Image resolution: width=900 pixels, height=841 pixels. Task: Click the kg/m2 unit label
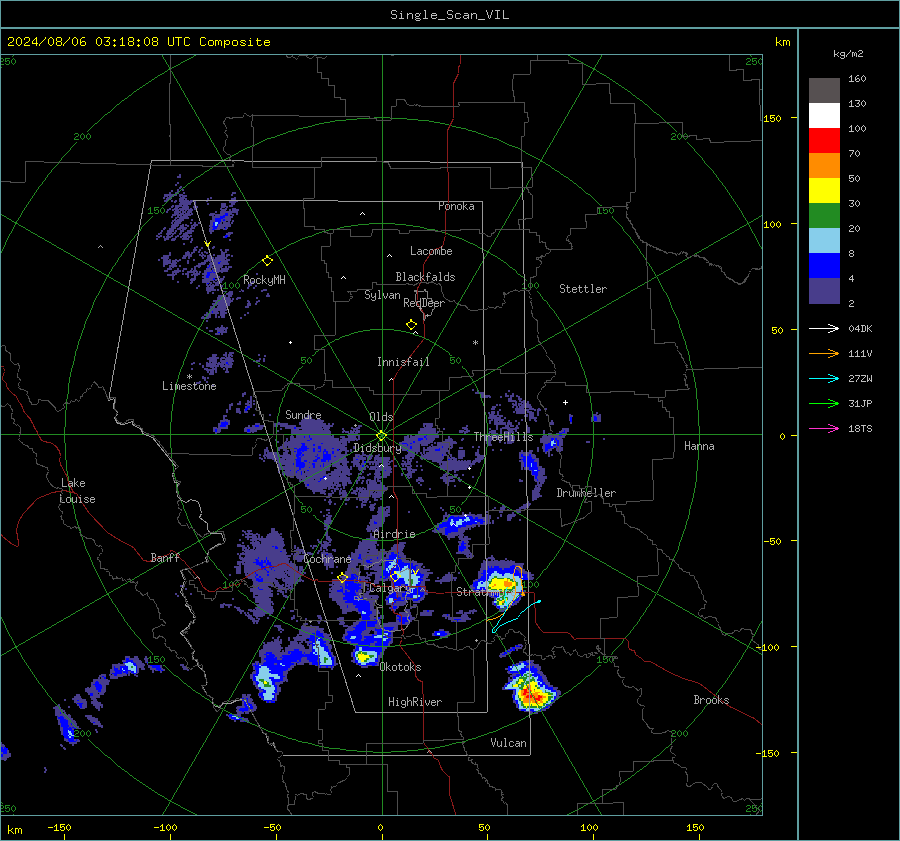point(848,54)
